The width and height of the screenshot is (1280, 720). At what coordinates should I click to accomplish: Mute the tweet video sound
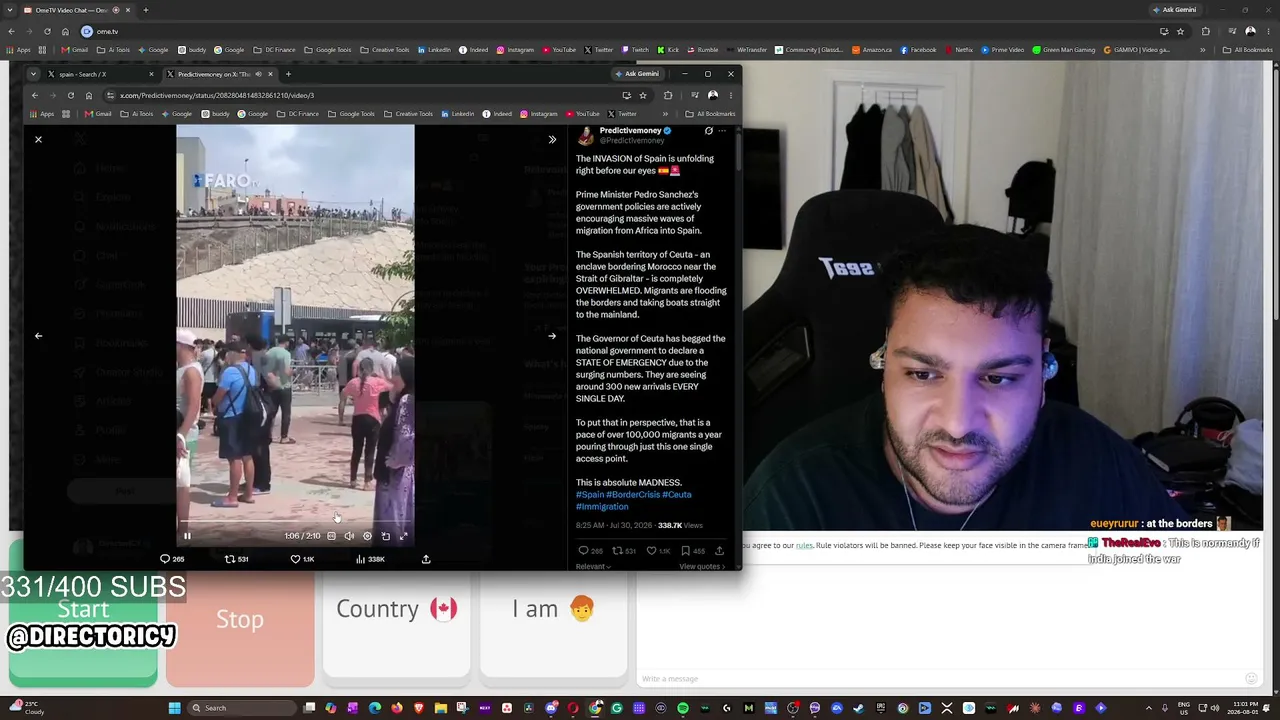pos(349,536)
